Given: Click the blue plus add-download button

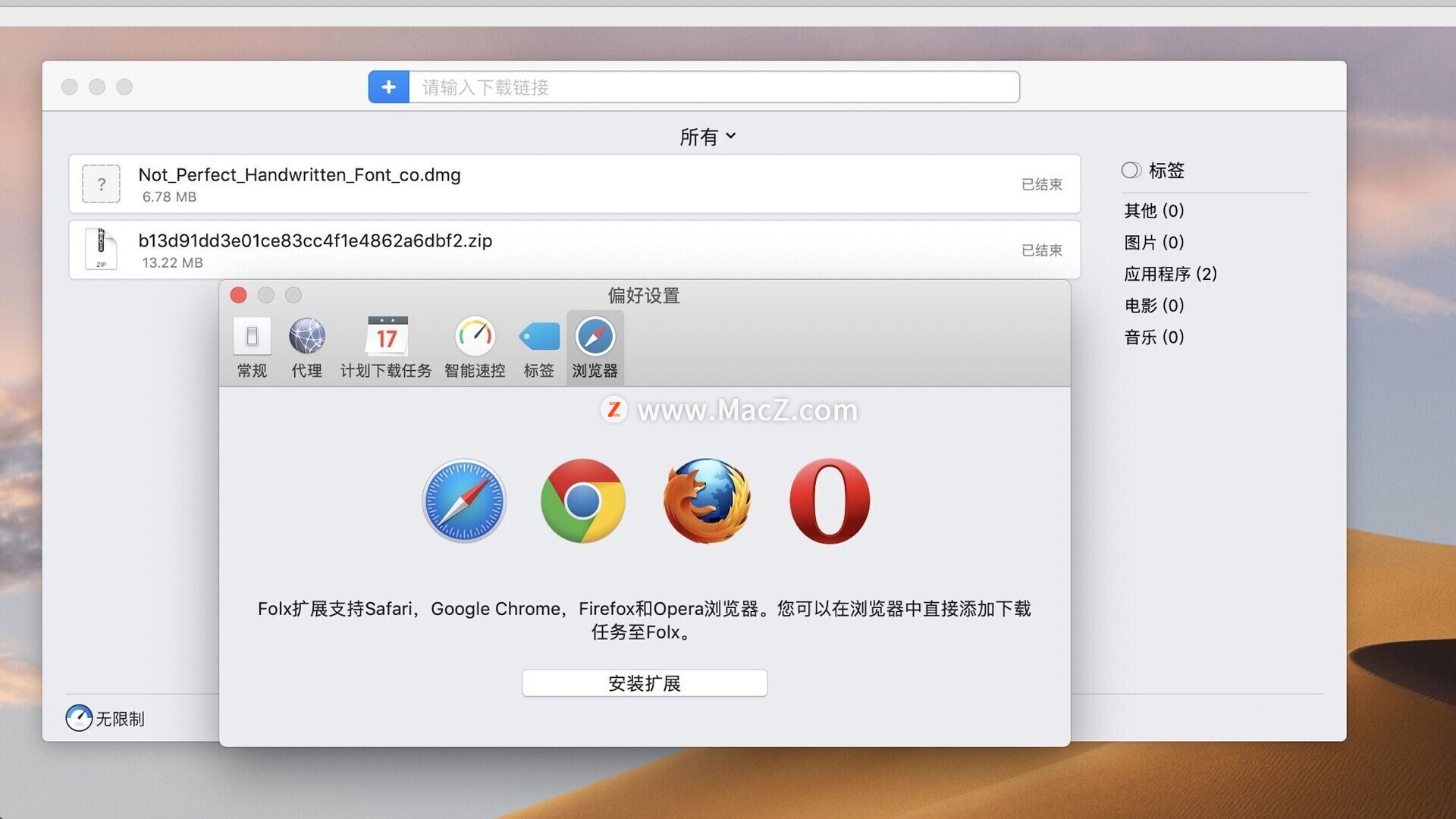Looking at the screenshot, I should (x=388, y=87).
